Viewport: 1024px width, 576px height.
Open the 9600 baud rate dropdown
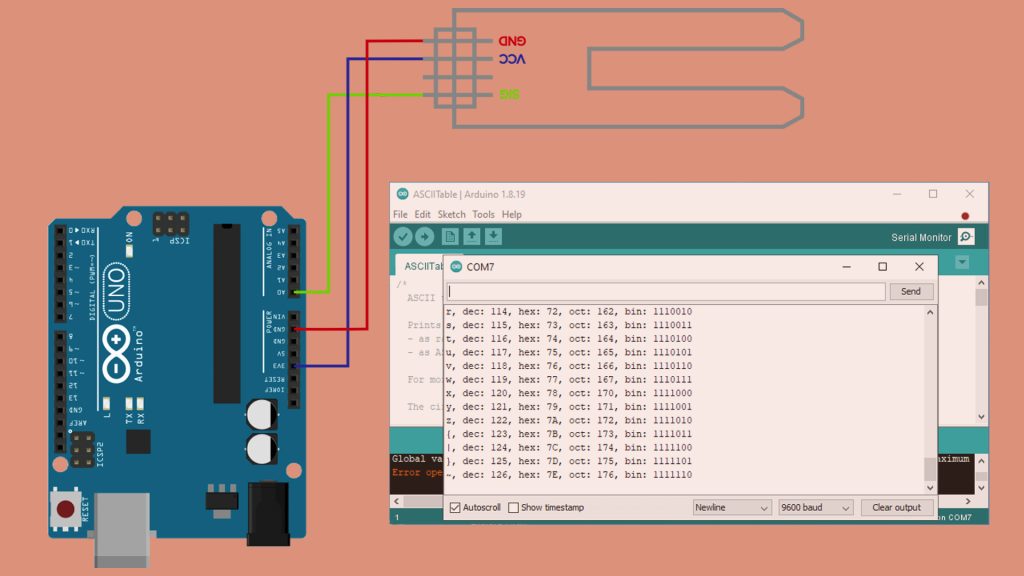[816, 507]
